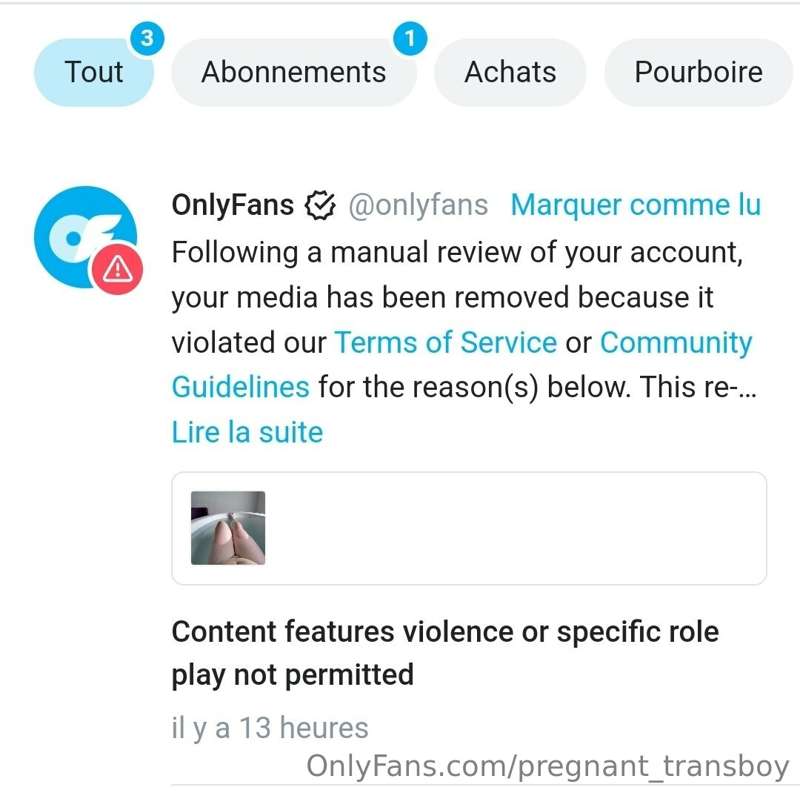Open the Achats tab
Image resolution: width=800 pixels, height=793 pixels.
(x=510, y=72)
